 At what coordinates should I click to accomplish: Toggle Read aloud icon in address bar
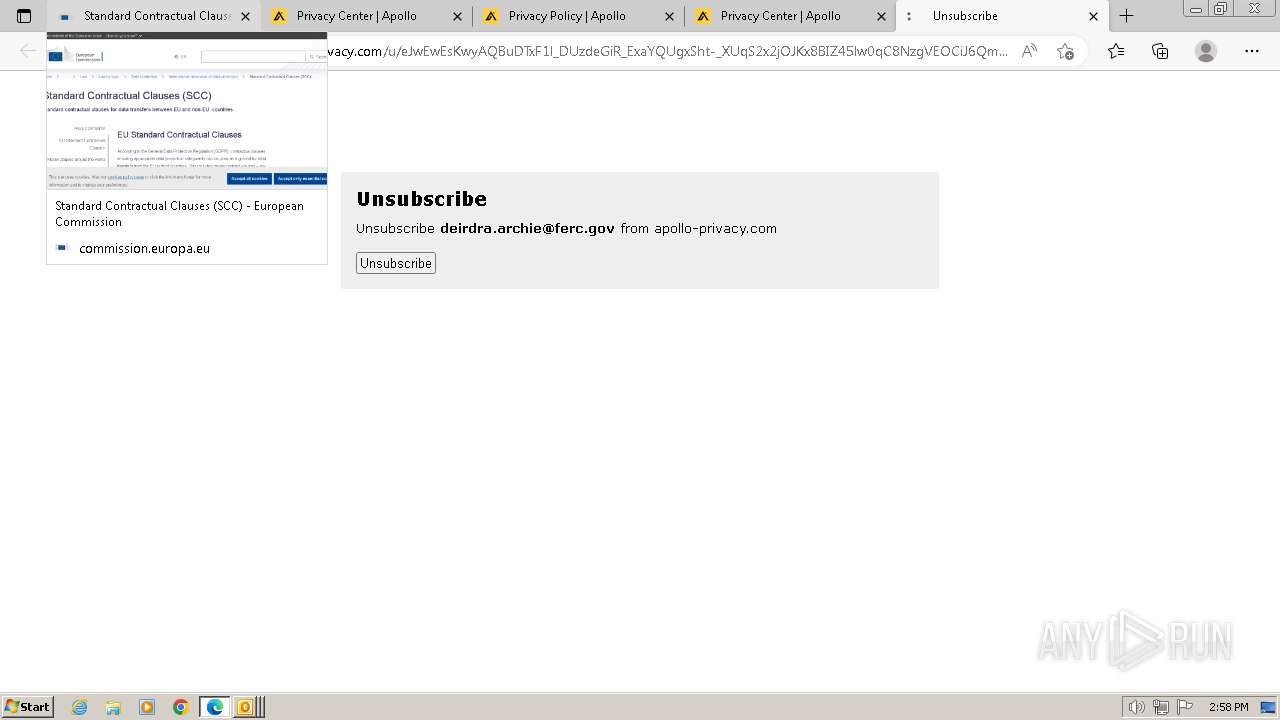pos(1029,51)
